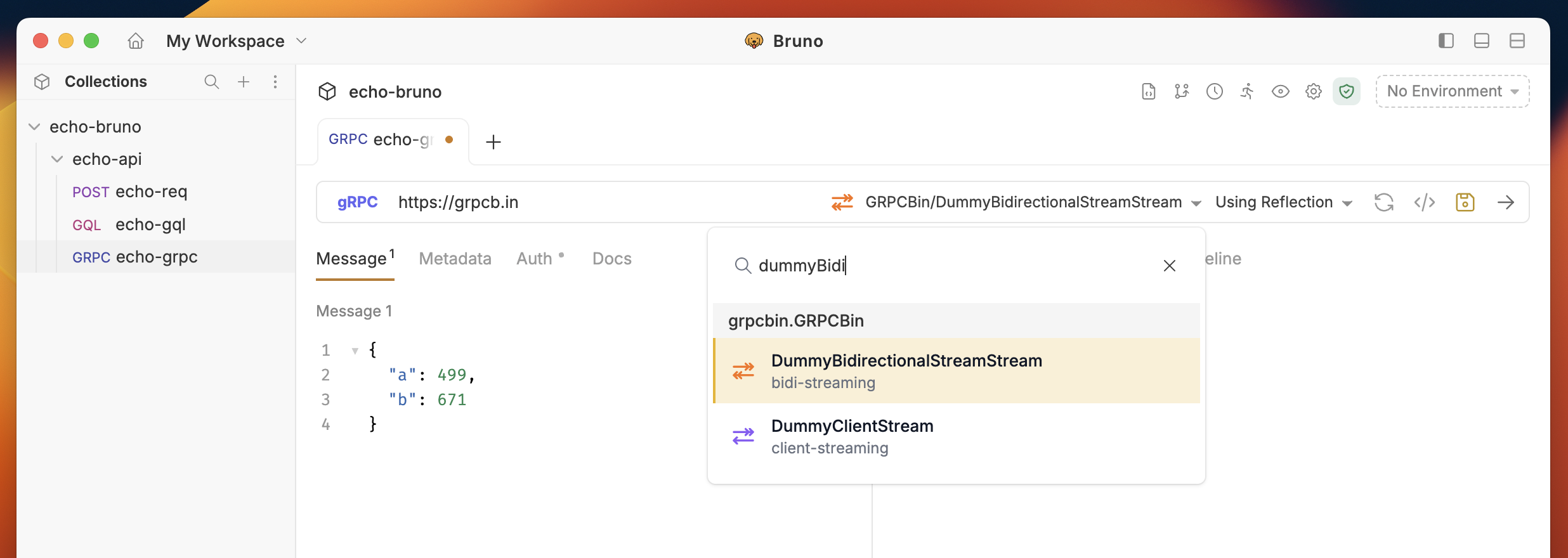Screen dimensions: 1568x558
Task: Click the home icon in title bar
Action: click(136, 41)
